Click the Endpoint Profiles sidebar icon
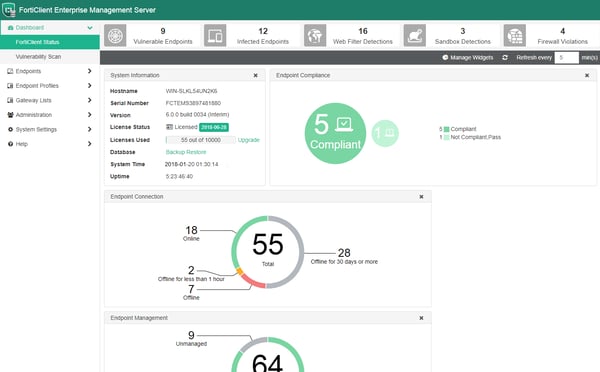 (10, 86)
